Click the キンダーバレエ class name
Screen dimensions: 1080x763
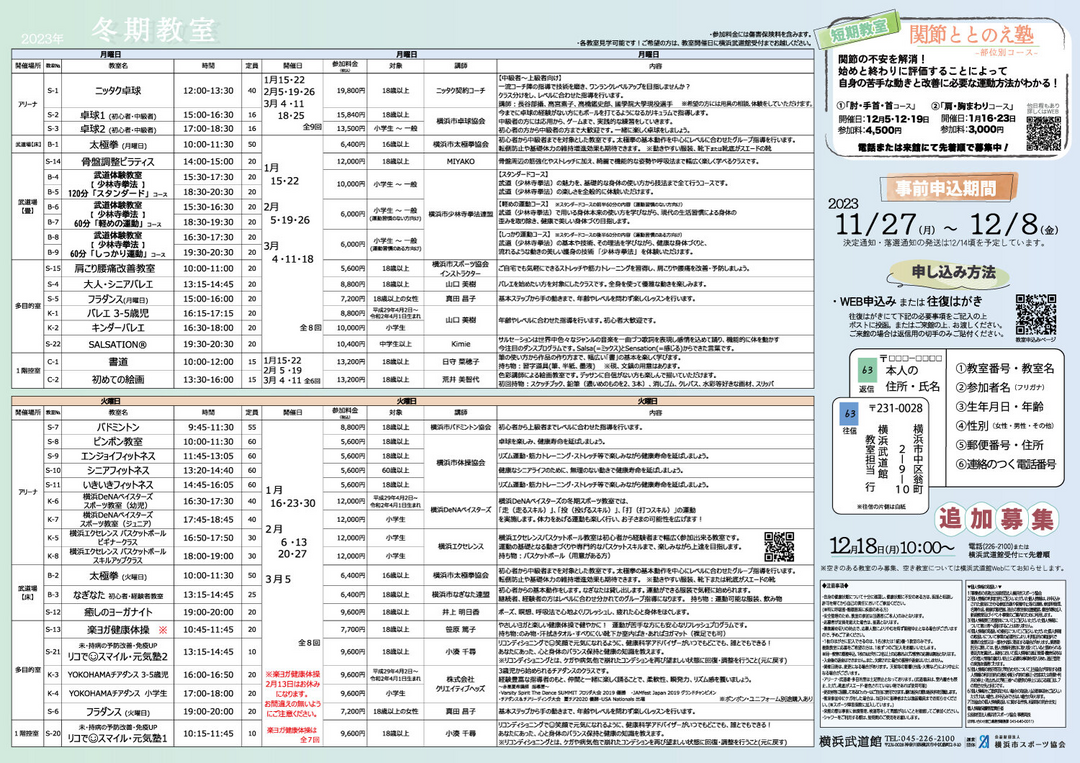(118, 328)
